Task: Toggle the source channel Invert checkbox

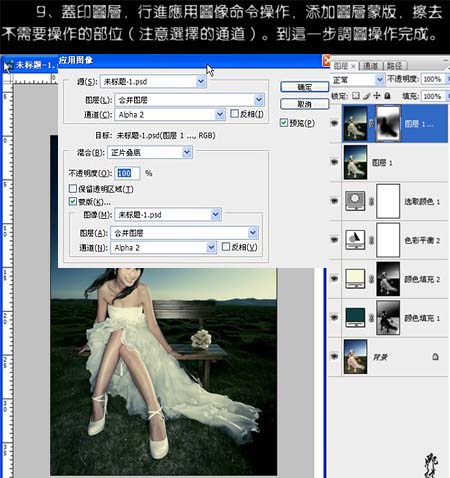Action: [x=234, y=114]
